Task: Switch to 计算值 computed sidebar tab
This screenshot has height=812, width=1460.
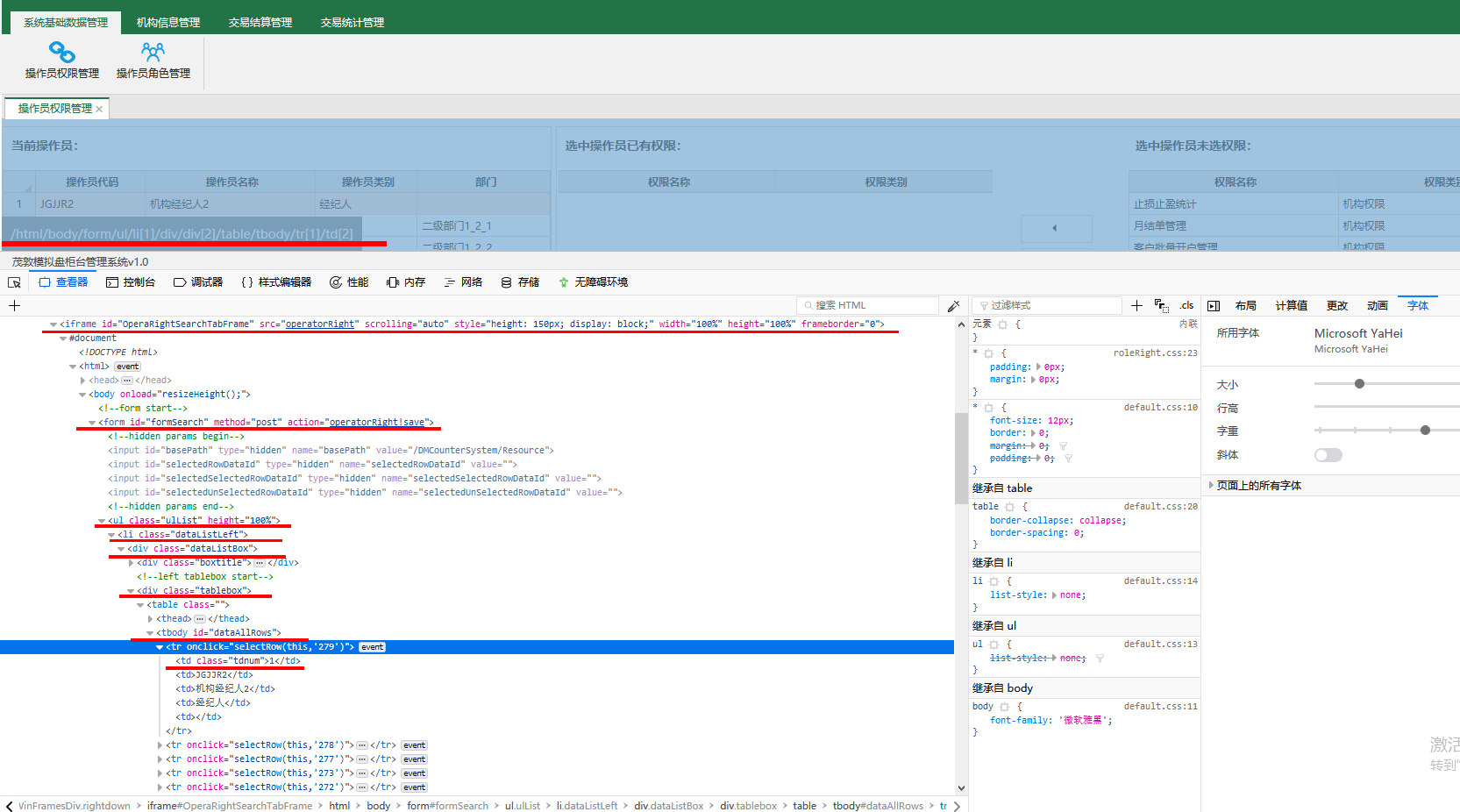Action: (x=1291, y=305)
